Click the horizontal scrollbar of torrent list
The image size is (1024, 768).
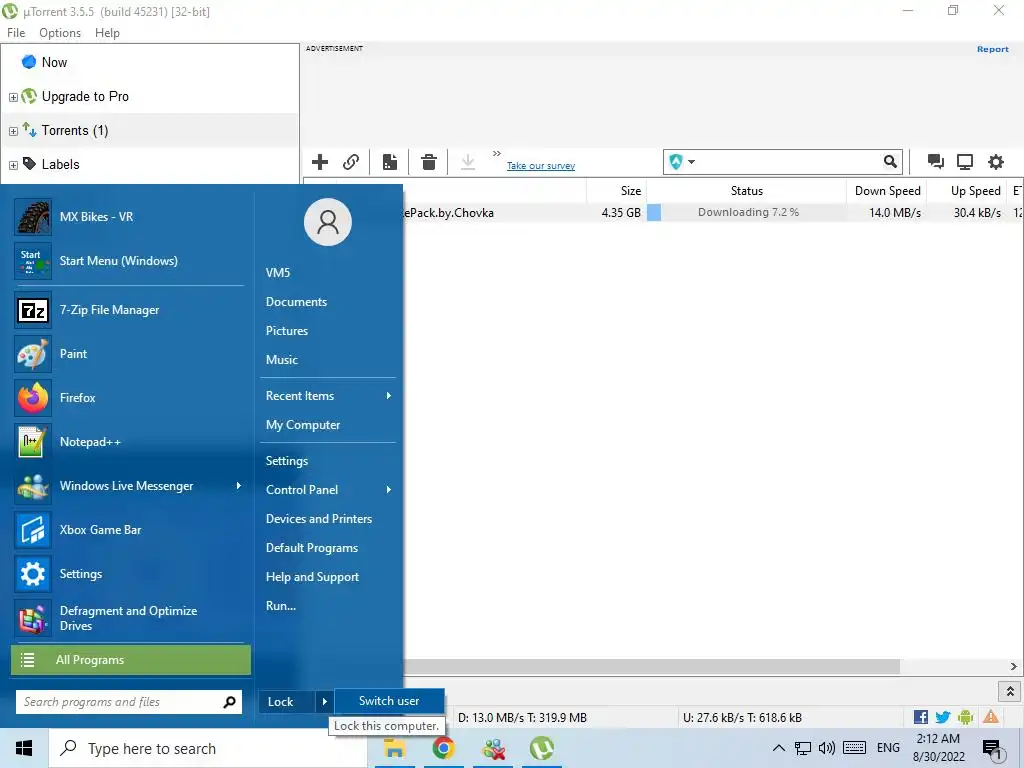(651, 666)
